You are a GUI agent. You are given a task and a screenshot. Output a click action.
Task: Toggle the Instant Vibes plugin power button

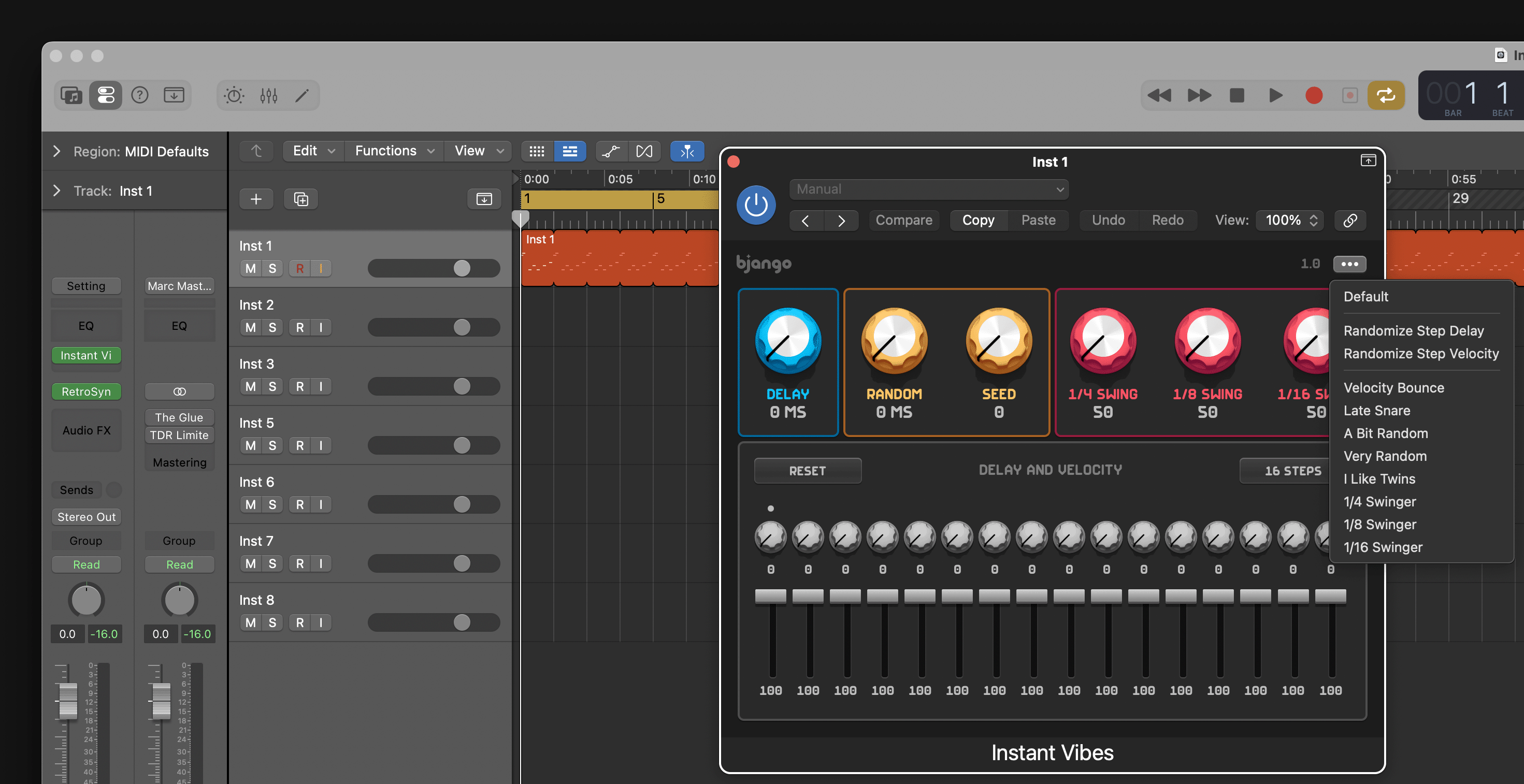[756, 205]
